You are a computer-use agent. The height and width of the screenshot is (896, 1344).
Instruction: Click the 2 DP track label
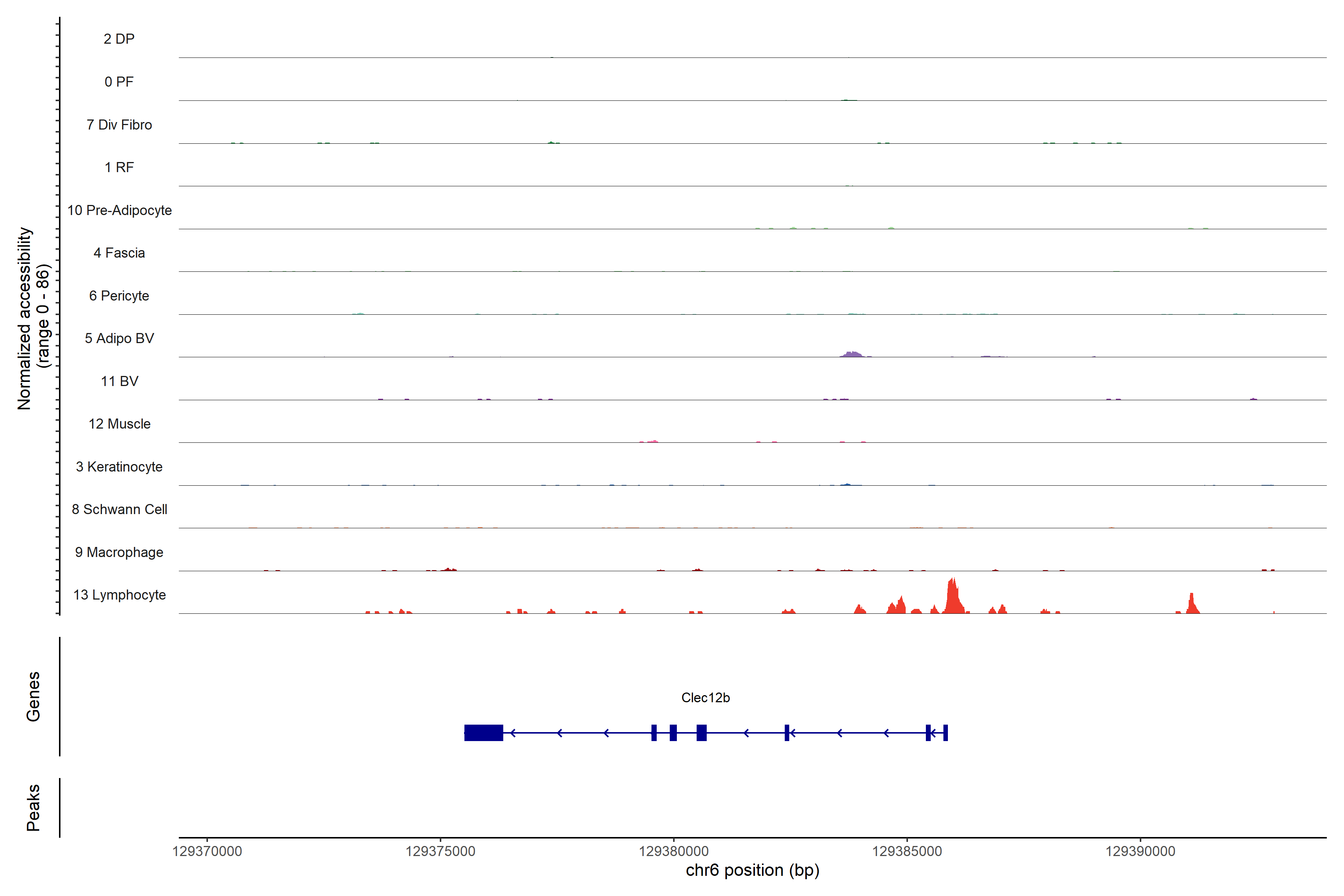coord(119,39)
